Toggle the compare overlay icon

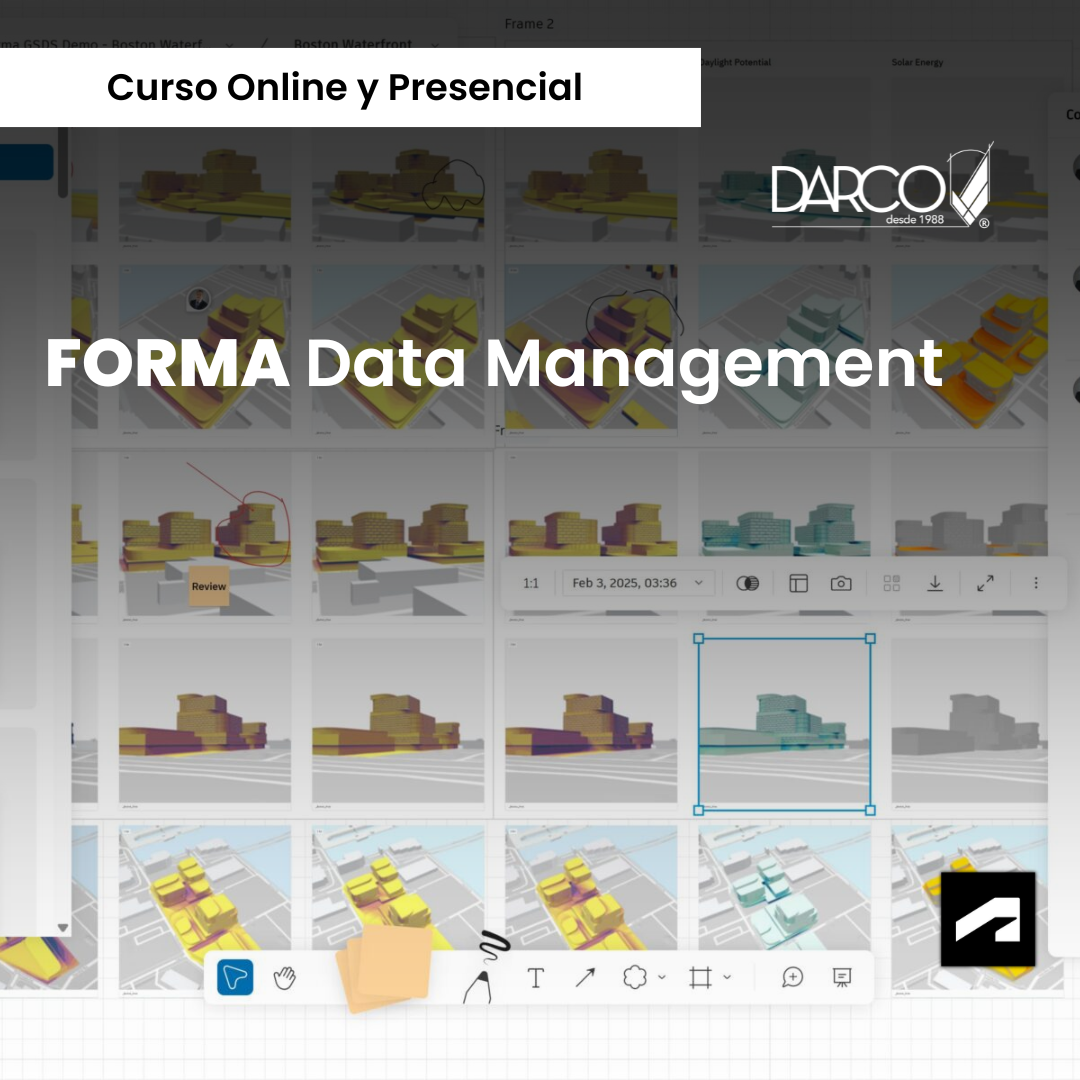click(747, 583)
